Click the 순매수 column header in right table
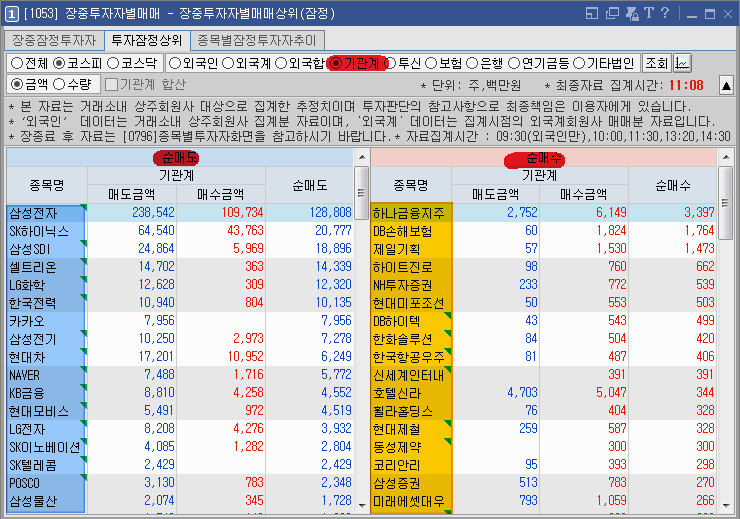This screenshot has width=740, height=519. coord(673,185)
